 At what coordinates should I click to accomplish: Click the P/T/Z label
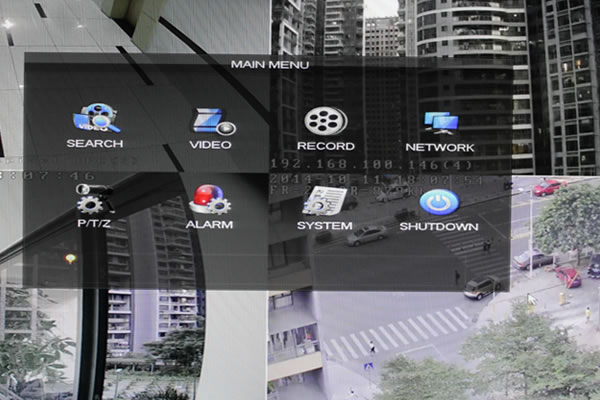(x=94, y=223)
